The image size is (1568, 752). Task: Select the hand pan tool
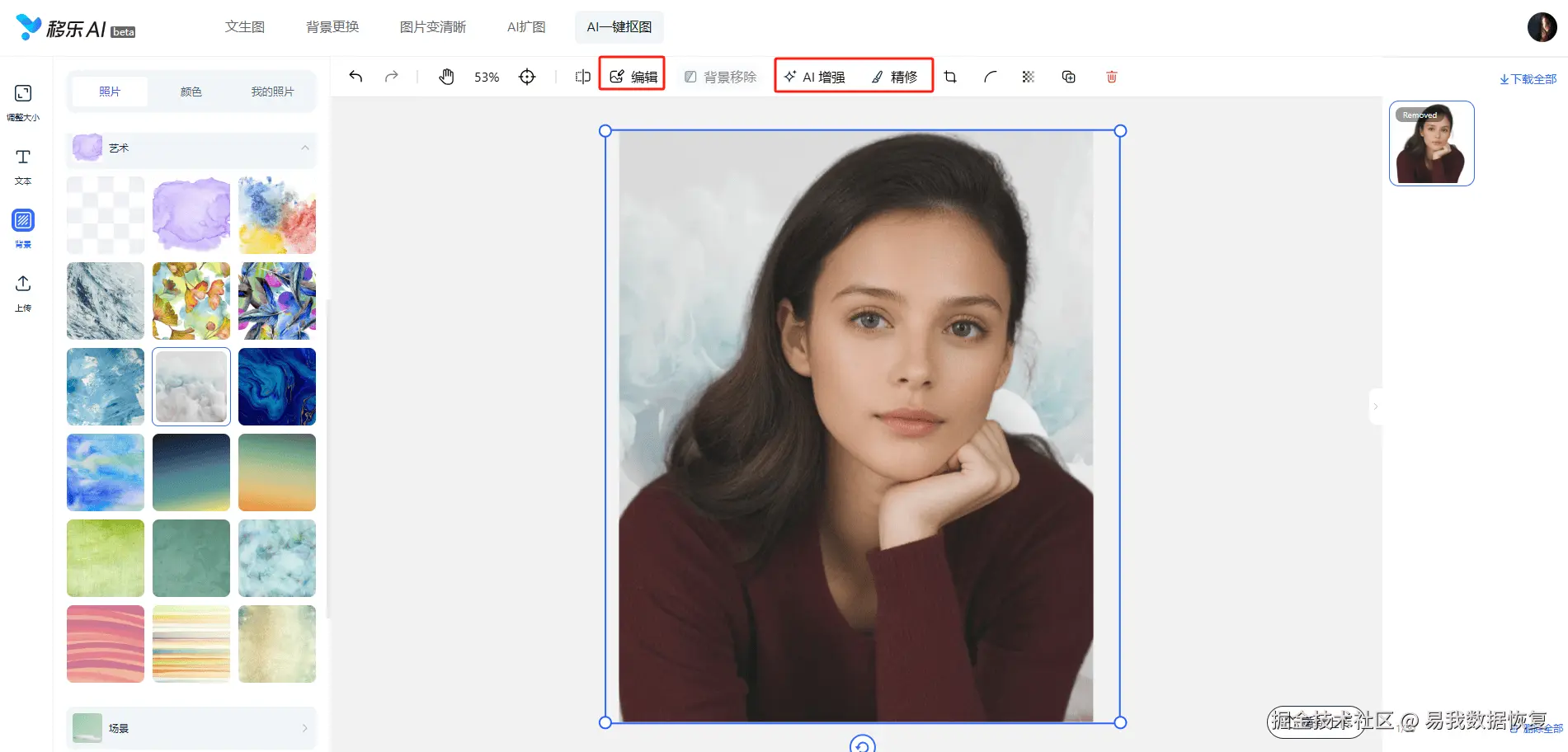tap(446, 77)
